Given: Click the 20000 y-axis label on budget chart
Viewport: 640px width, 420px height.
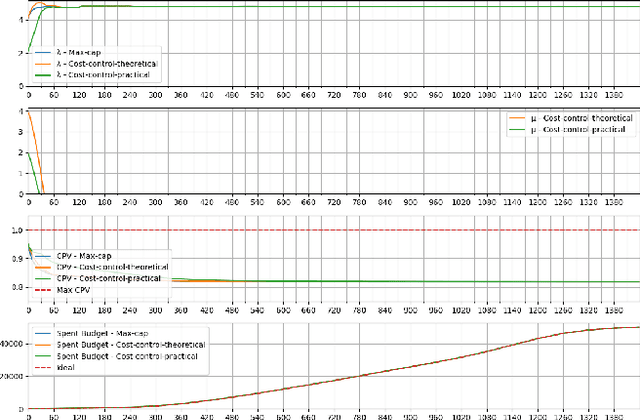Looking at the screenshot, I should (12, 376).
